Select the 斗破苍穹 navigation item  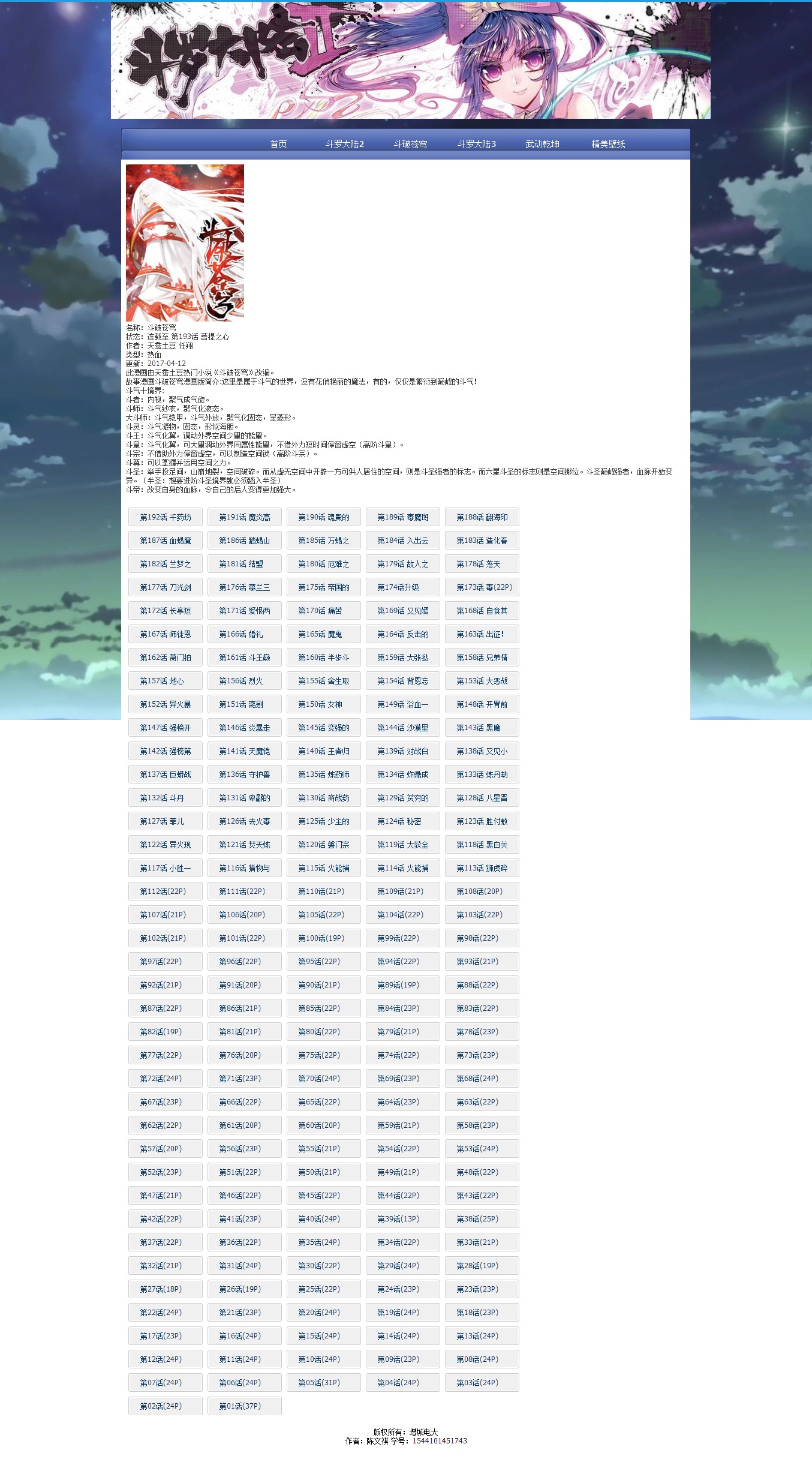point(411,144)
